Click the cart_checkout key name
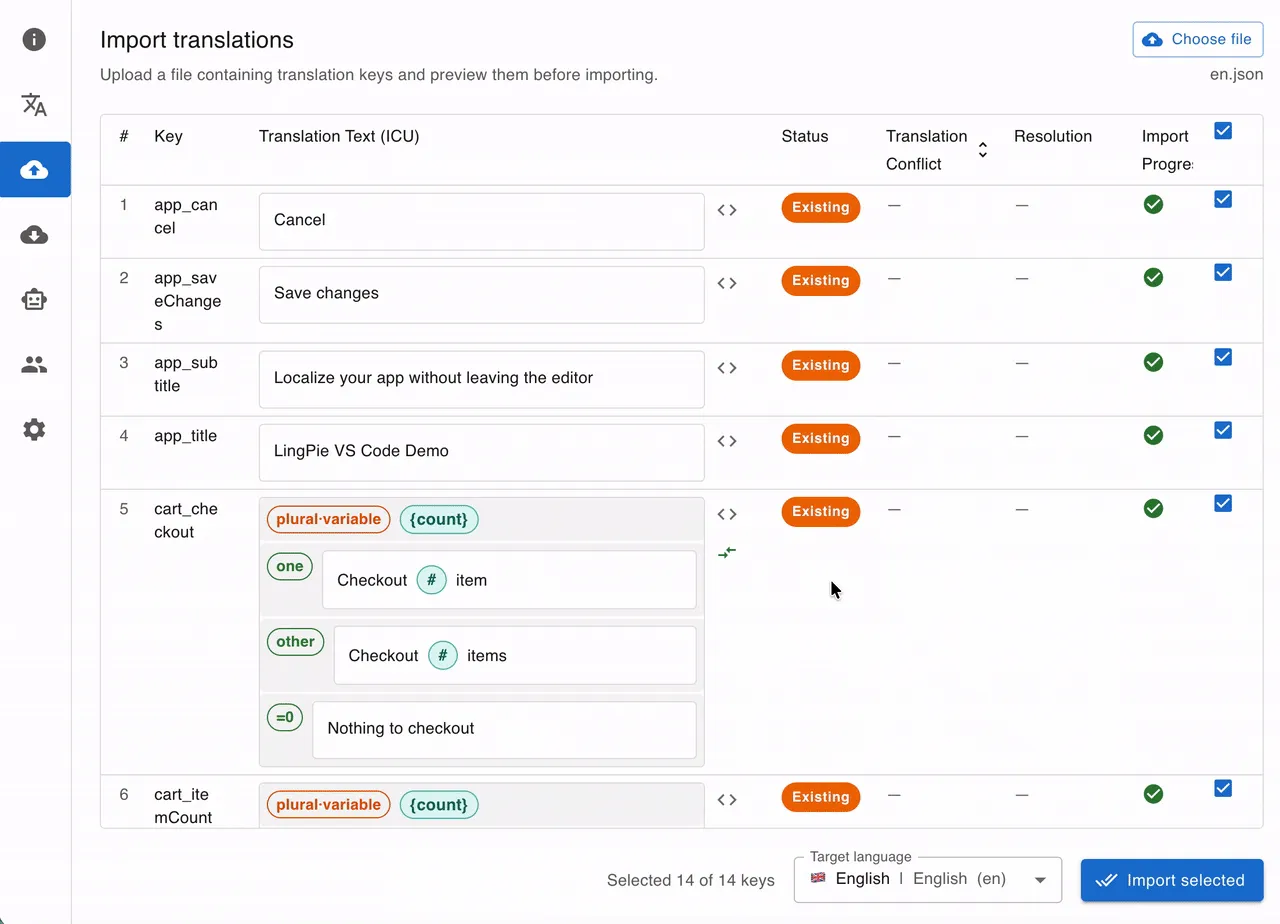Screen dimensions: 1280x924 [186, 520]
